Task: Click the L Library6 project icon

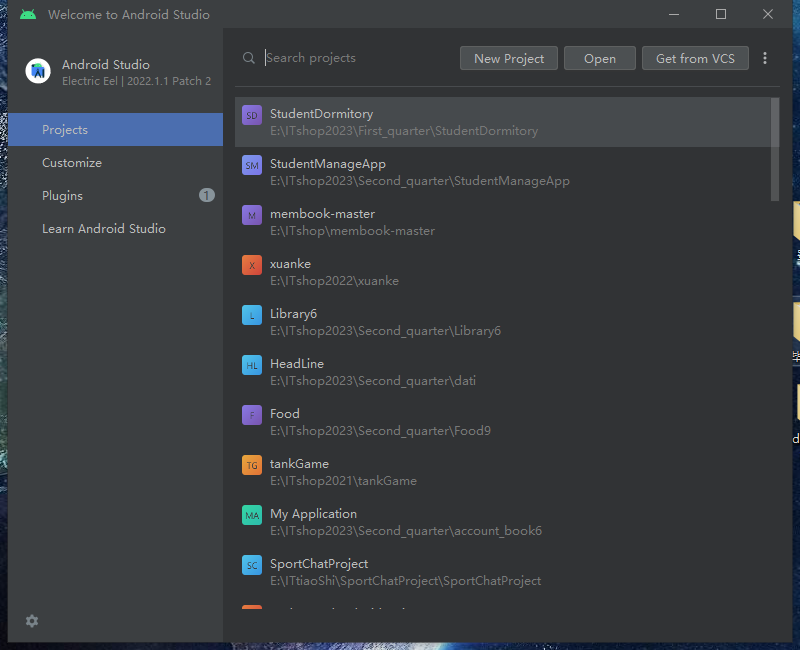Action: pos(252,315)
